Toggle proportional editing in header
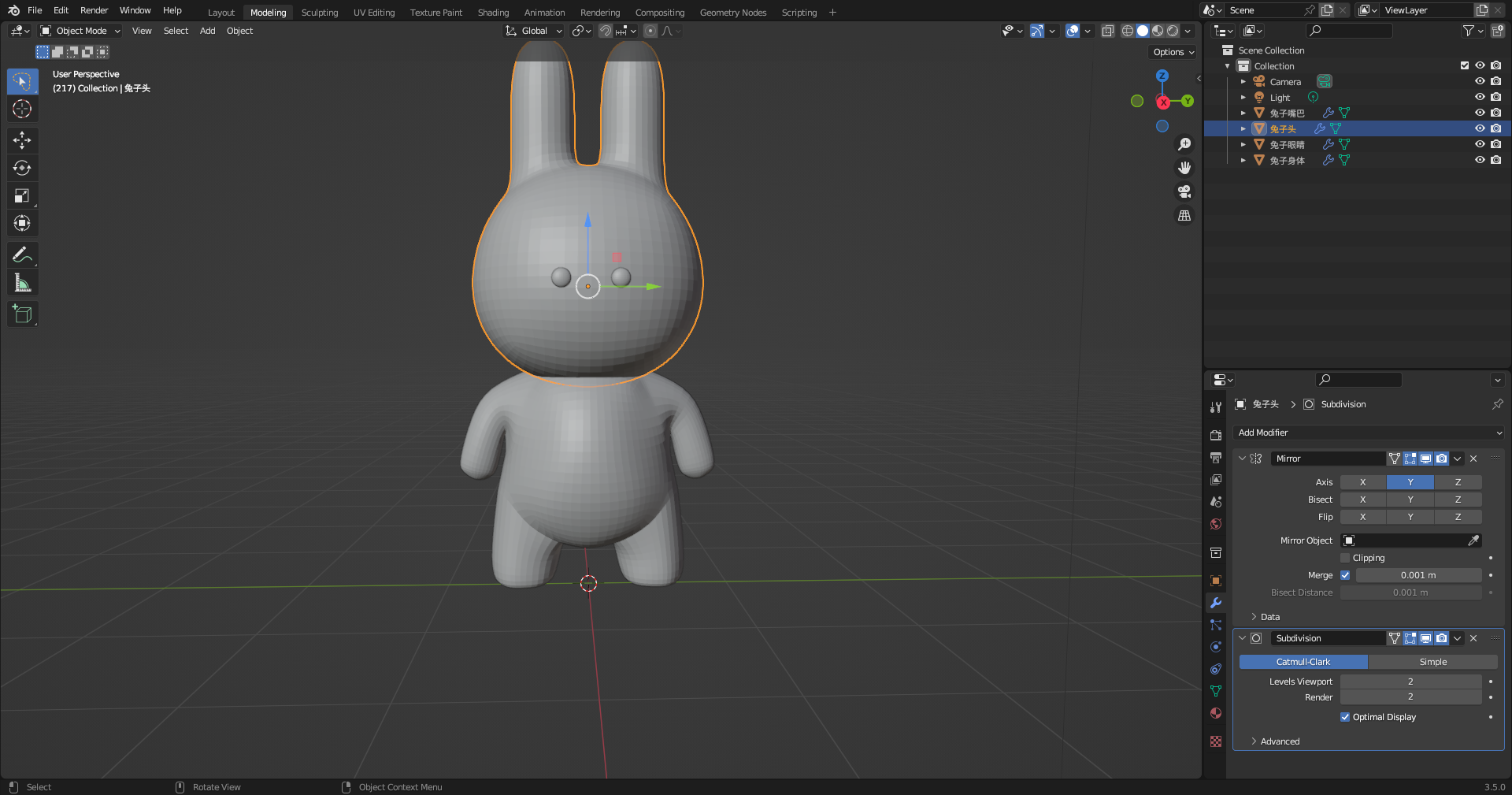This screenshot has width=1512, height=795. (x=650, y=31)
